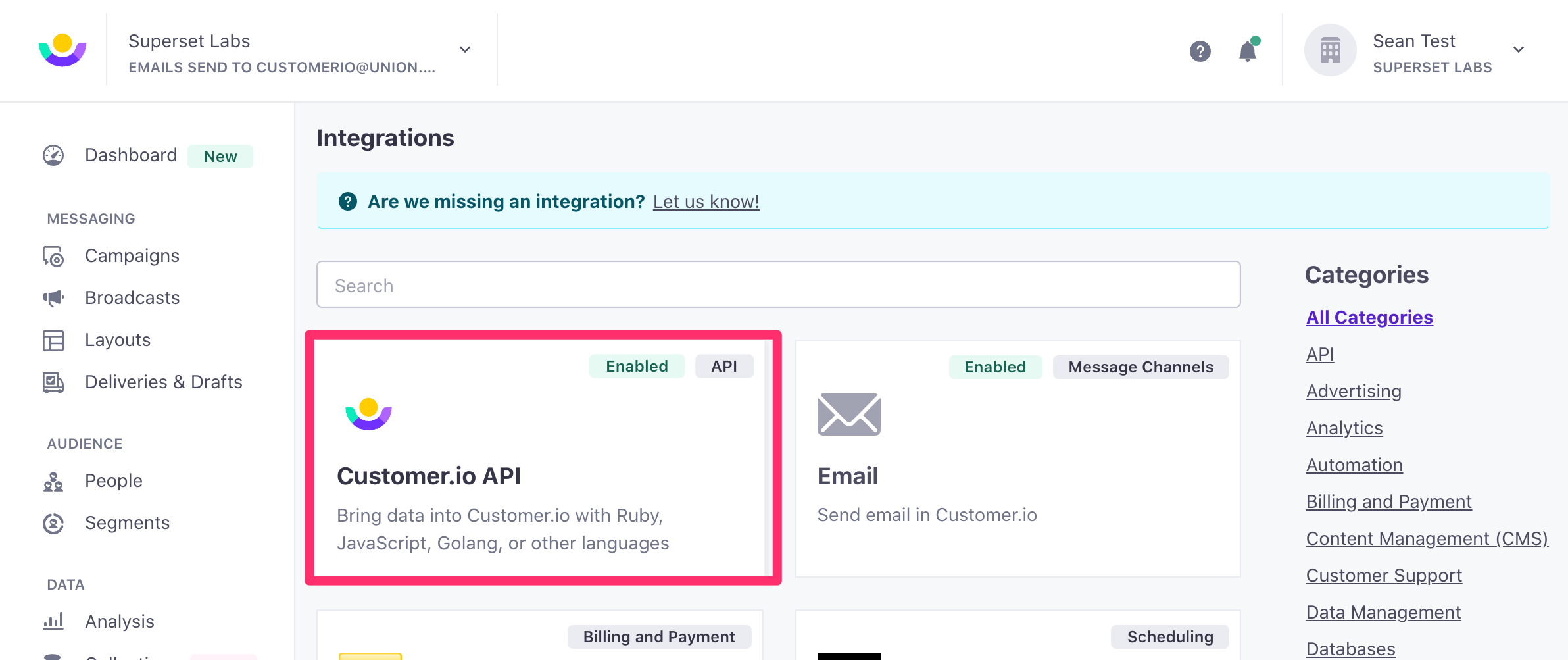Filter by Databases category

tap(1350, 649)
